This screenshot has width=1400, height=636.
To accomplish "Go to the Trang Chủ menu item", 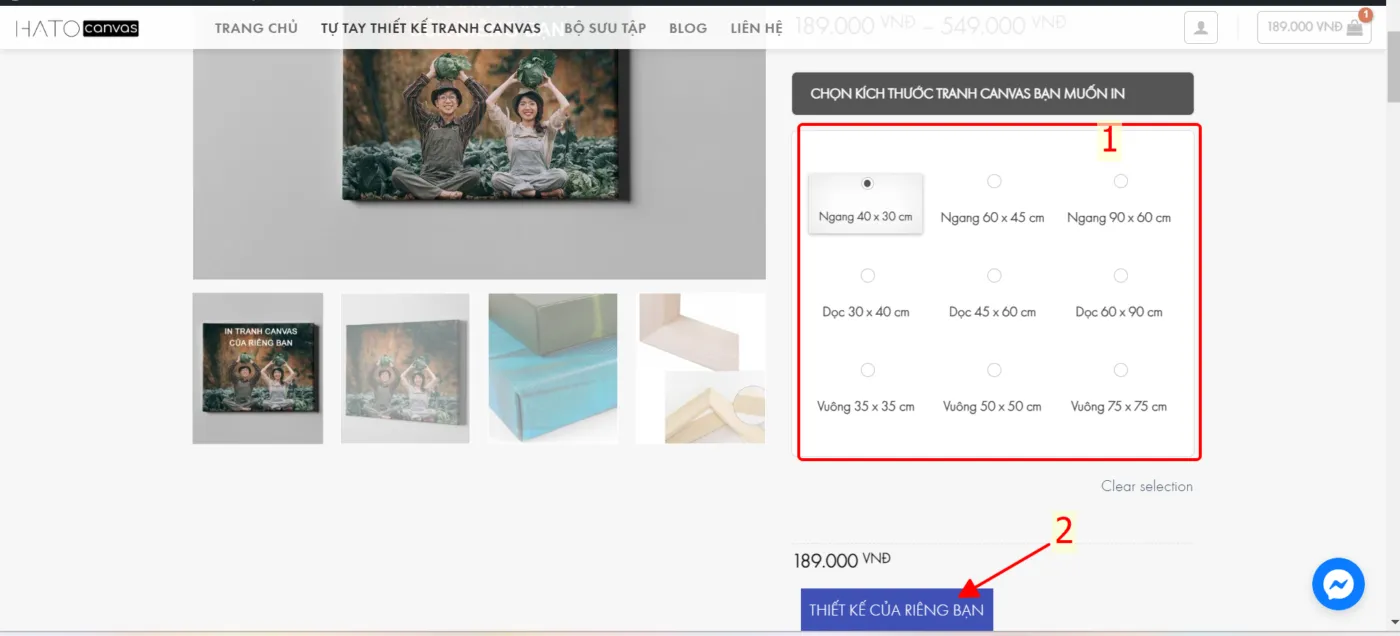I will 256,28.
